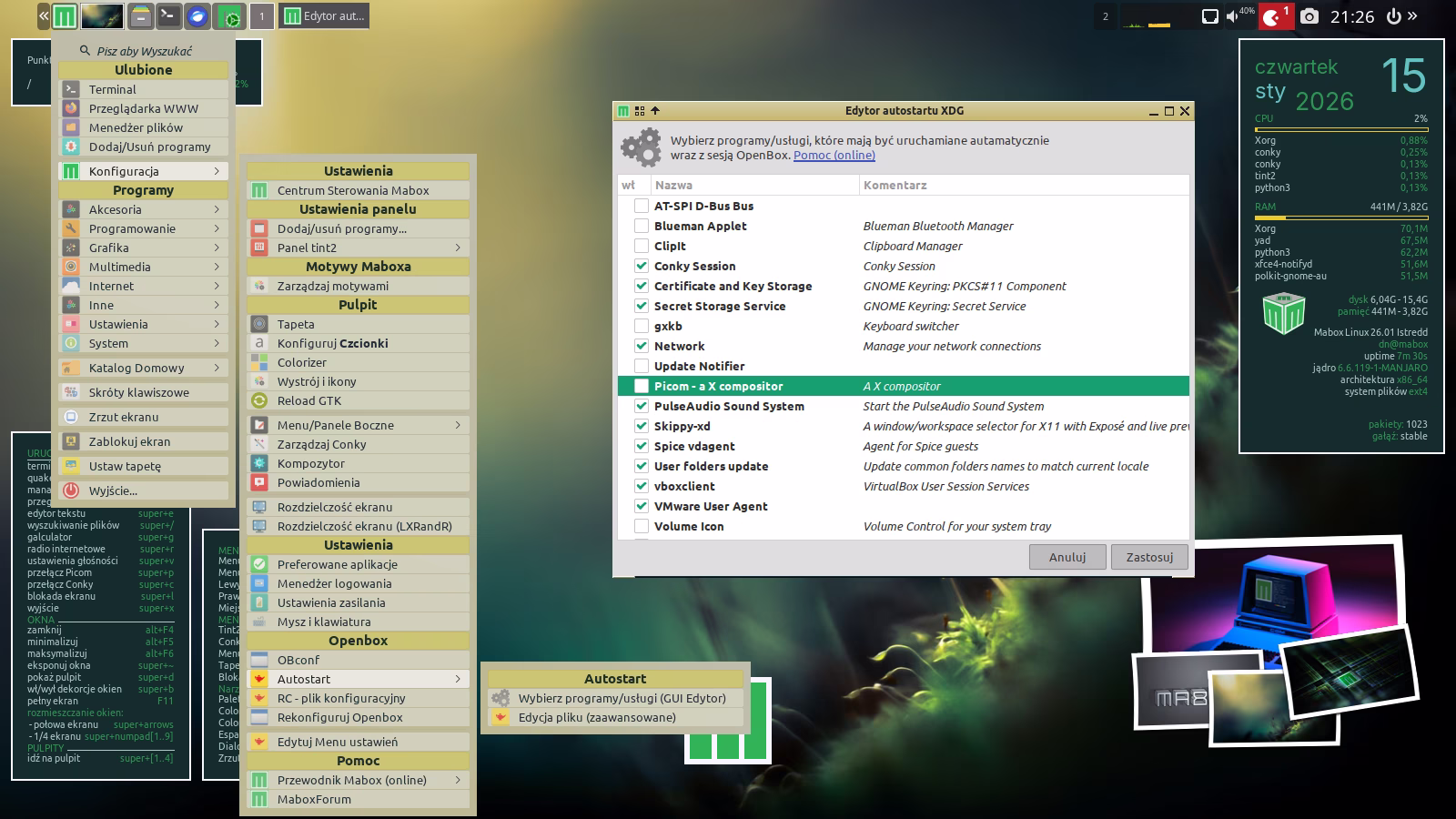The image size is (1456, 819).
Task: Open the volume speaker icon in tray
Action: click(x=1232, y=16)
